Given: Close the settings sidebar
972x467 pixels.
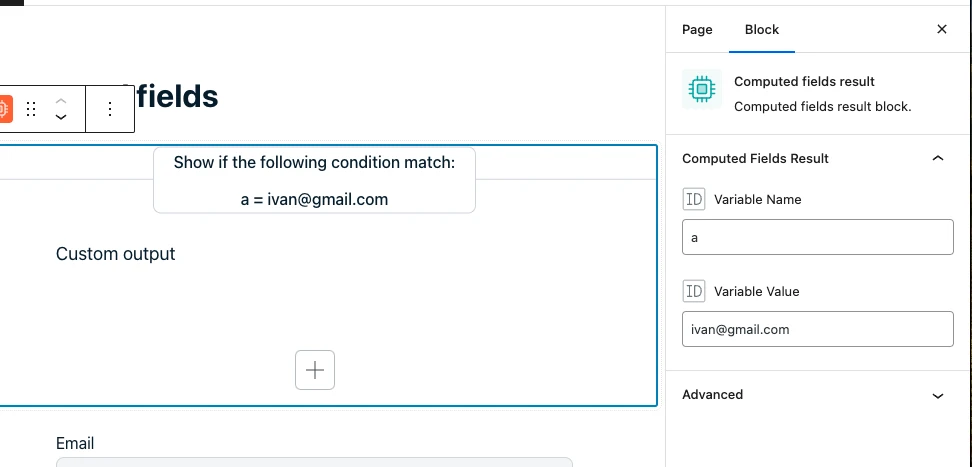Looking at the screenshot, I should click(x=941, y=29).
